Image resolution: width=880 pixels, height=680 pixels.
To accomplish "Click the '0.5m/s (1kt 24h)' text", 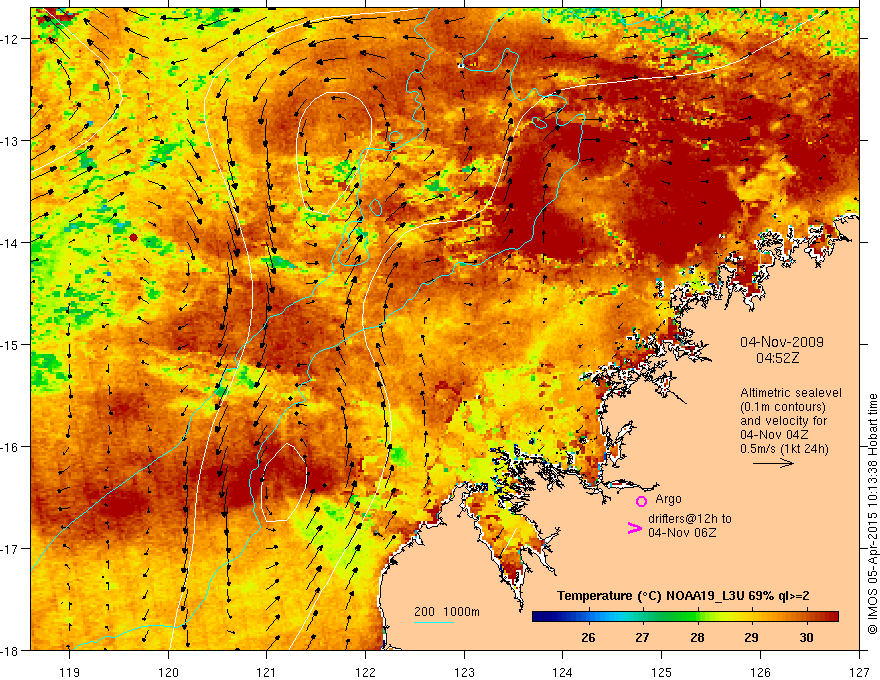I will (784, 449).
